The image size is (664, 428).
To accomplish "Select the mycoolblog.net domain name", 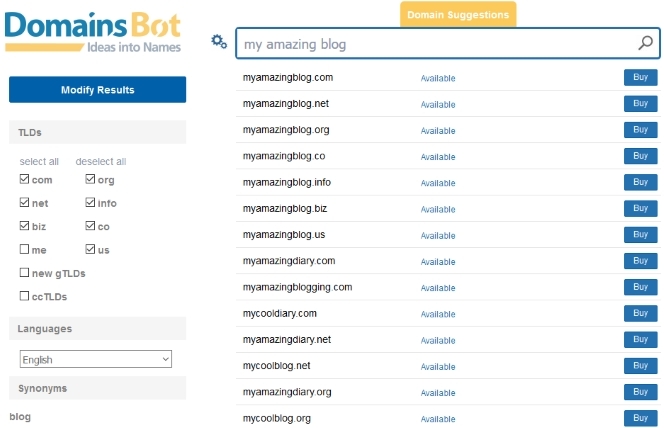I will tap(276, 367).
